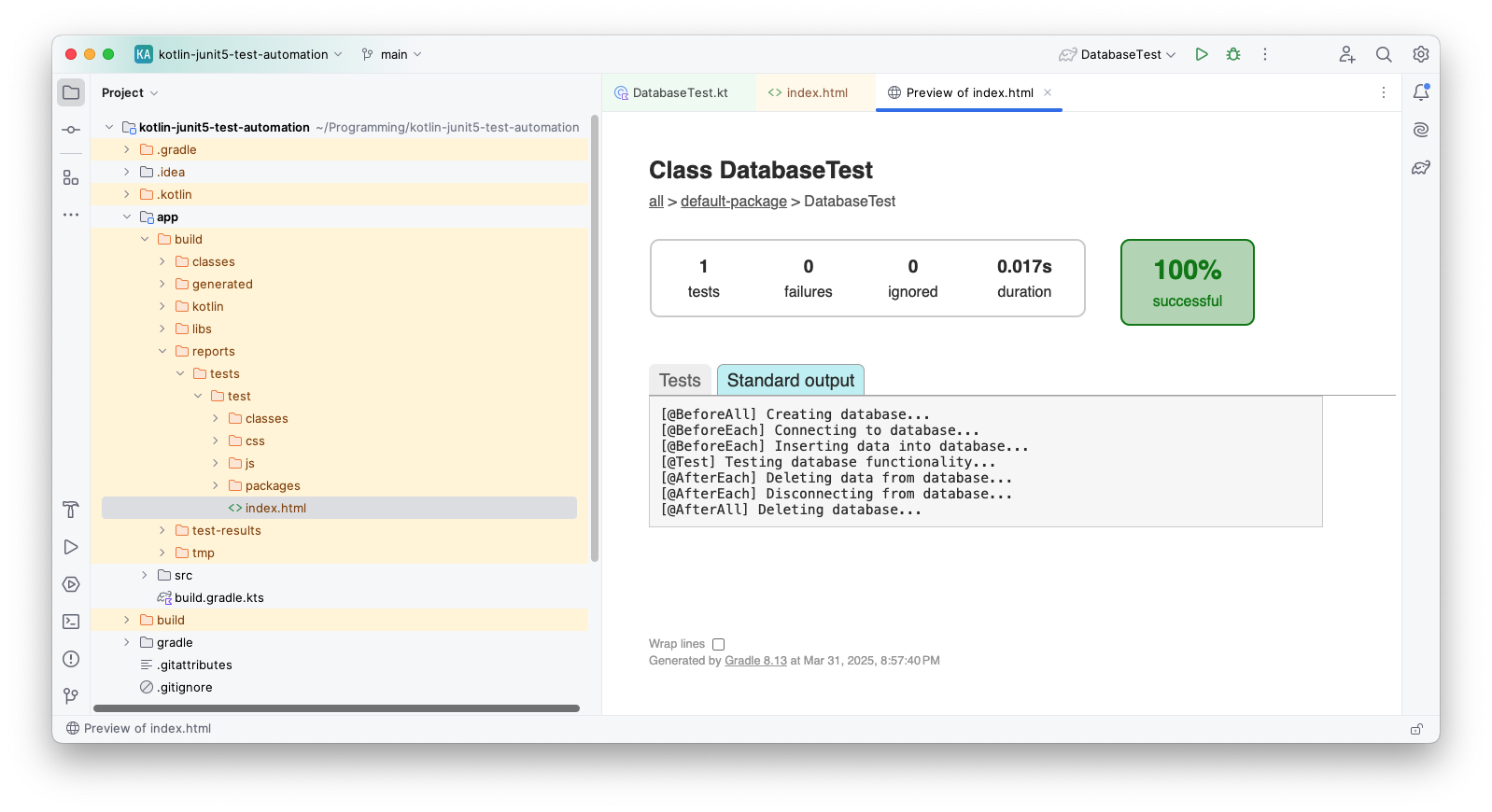1492x812 pixels.
Task: Open the Notifications bell
Action: pyautogui.click(x=1421, y=92)
